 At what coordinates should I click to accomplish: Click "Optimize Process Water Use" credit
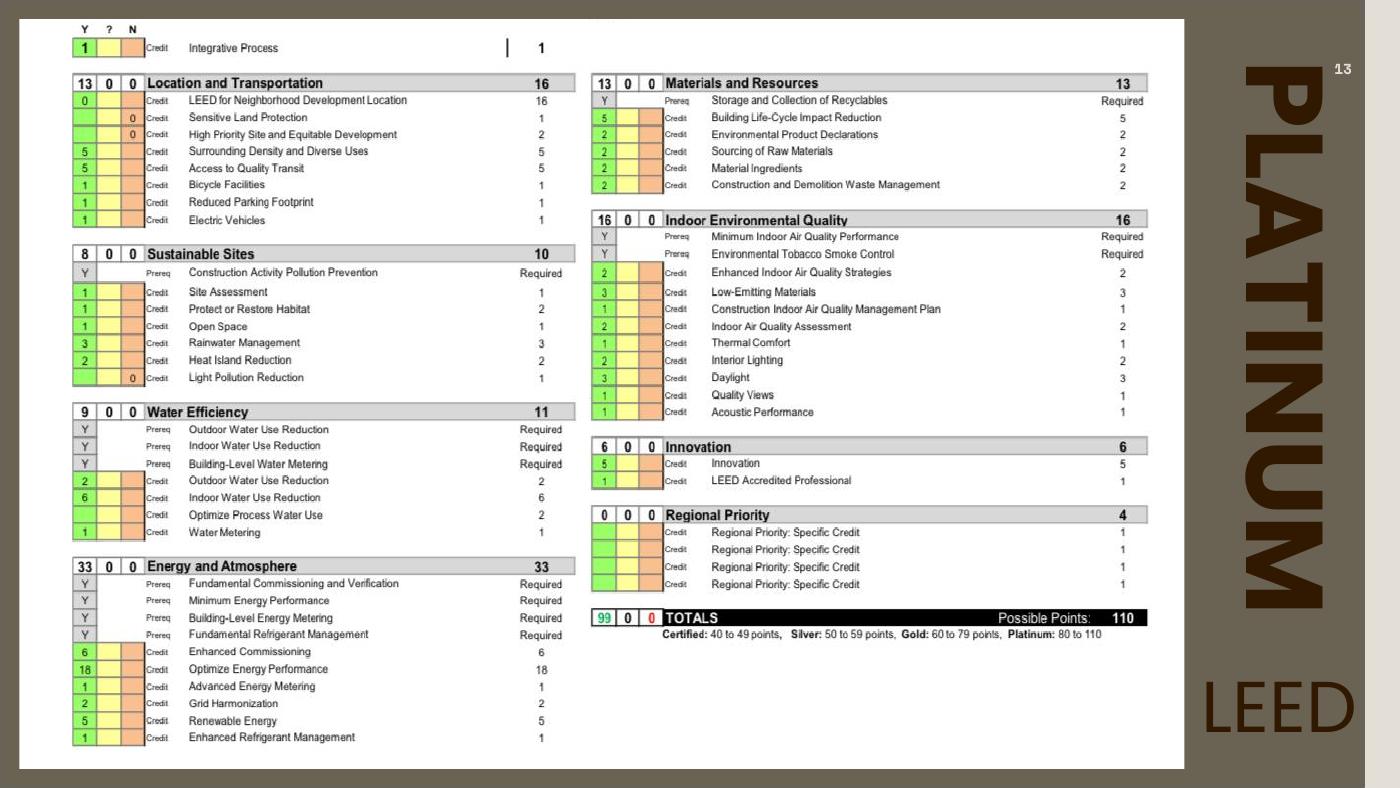(255, 515)
